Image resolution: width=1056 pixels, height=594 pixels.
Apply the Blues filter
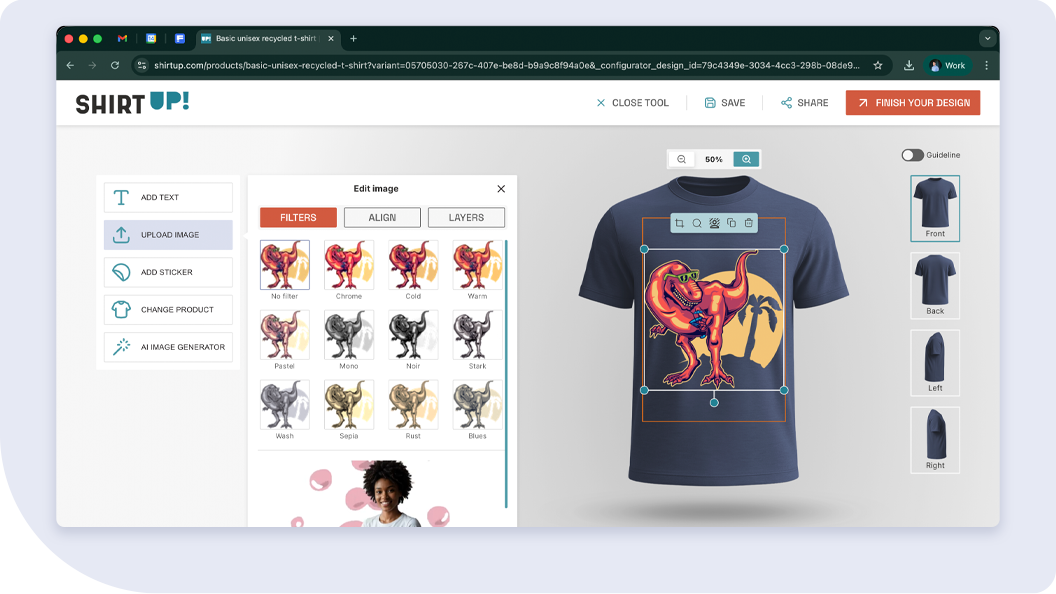point(477,405)
